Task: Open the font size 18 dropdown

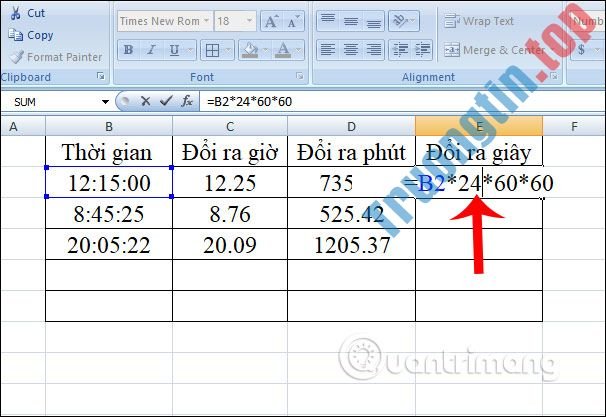Action: [x=250, y=21]
